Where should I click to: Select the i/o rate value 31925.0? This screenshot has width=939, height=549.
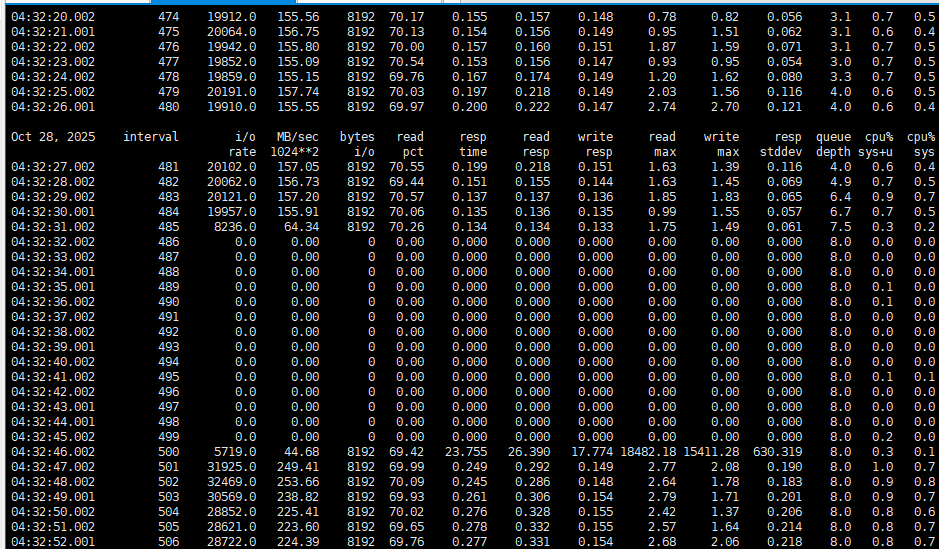tap(231, 467)
